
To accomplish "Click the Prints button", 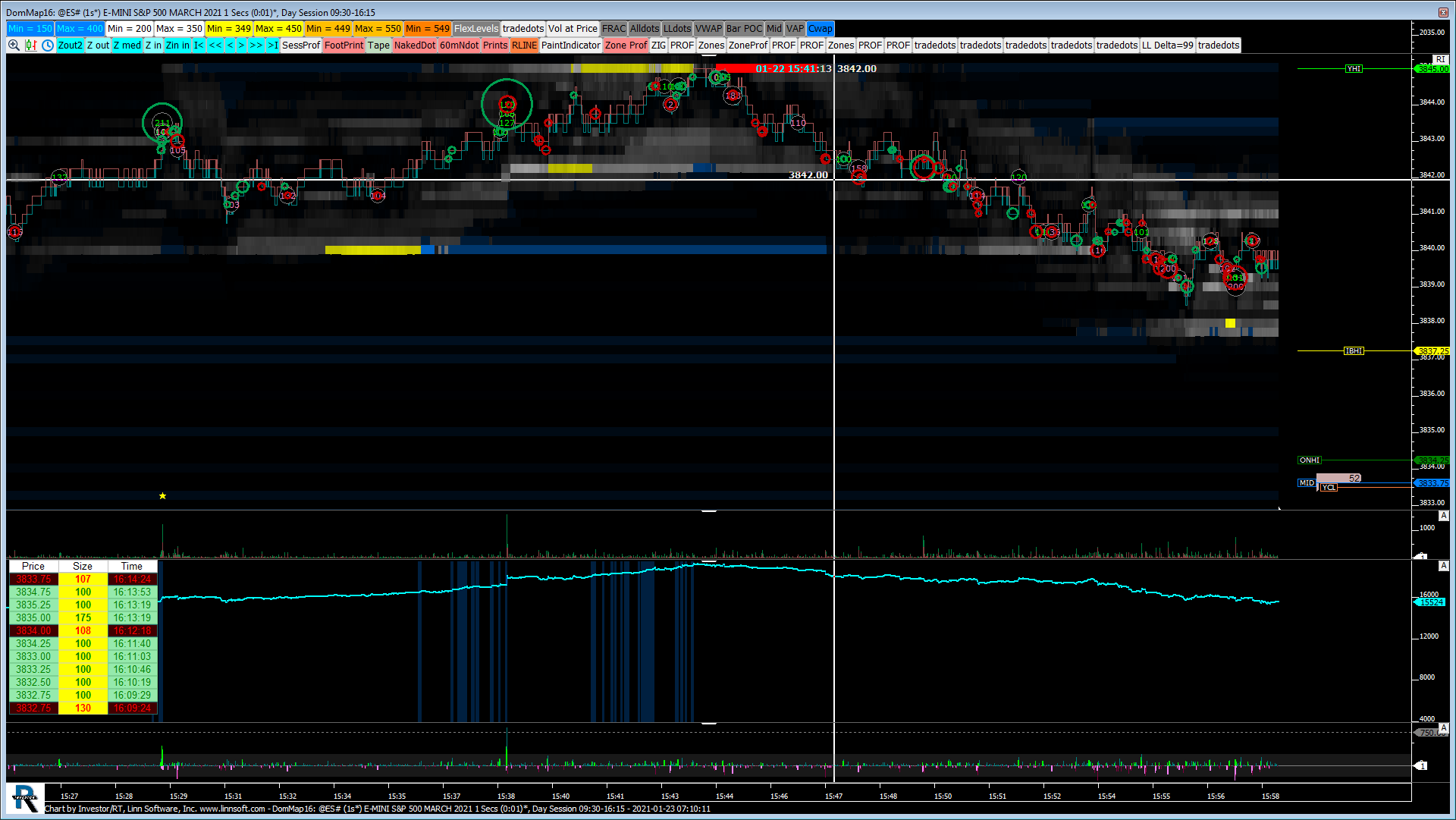I will (495, 46).
